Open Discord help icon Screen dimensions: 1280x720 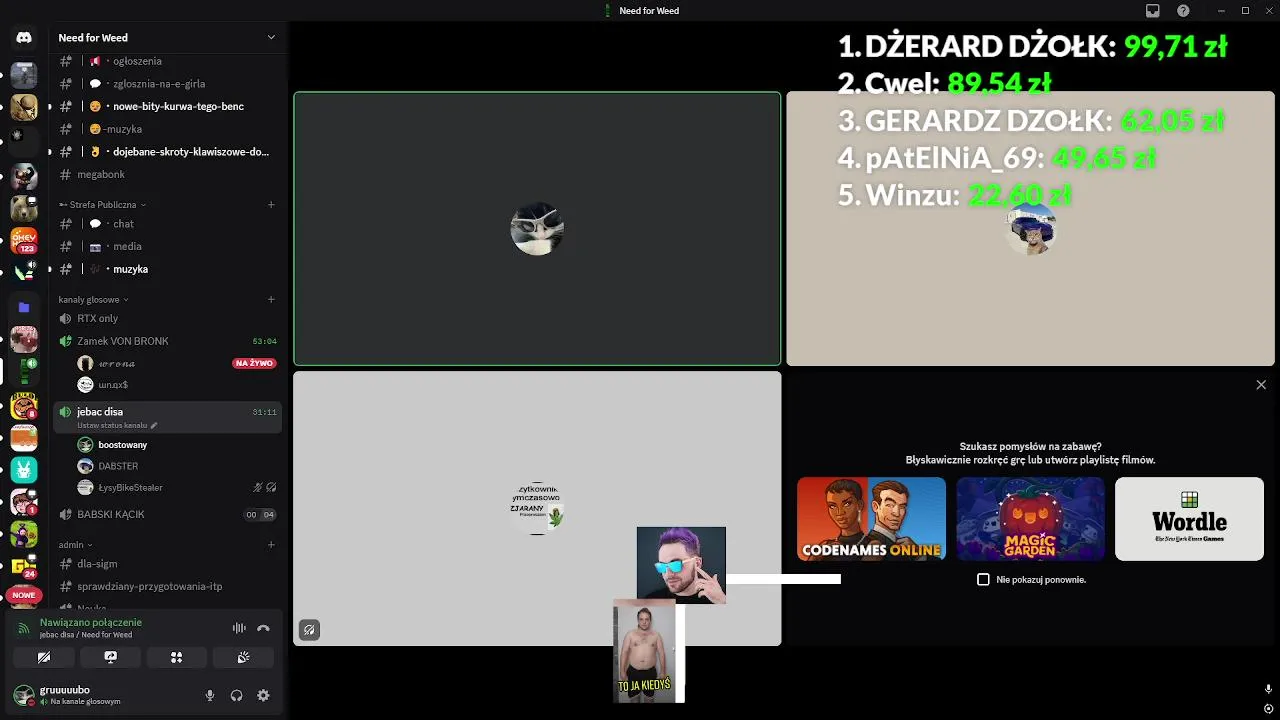click(x=1184, y=11)
